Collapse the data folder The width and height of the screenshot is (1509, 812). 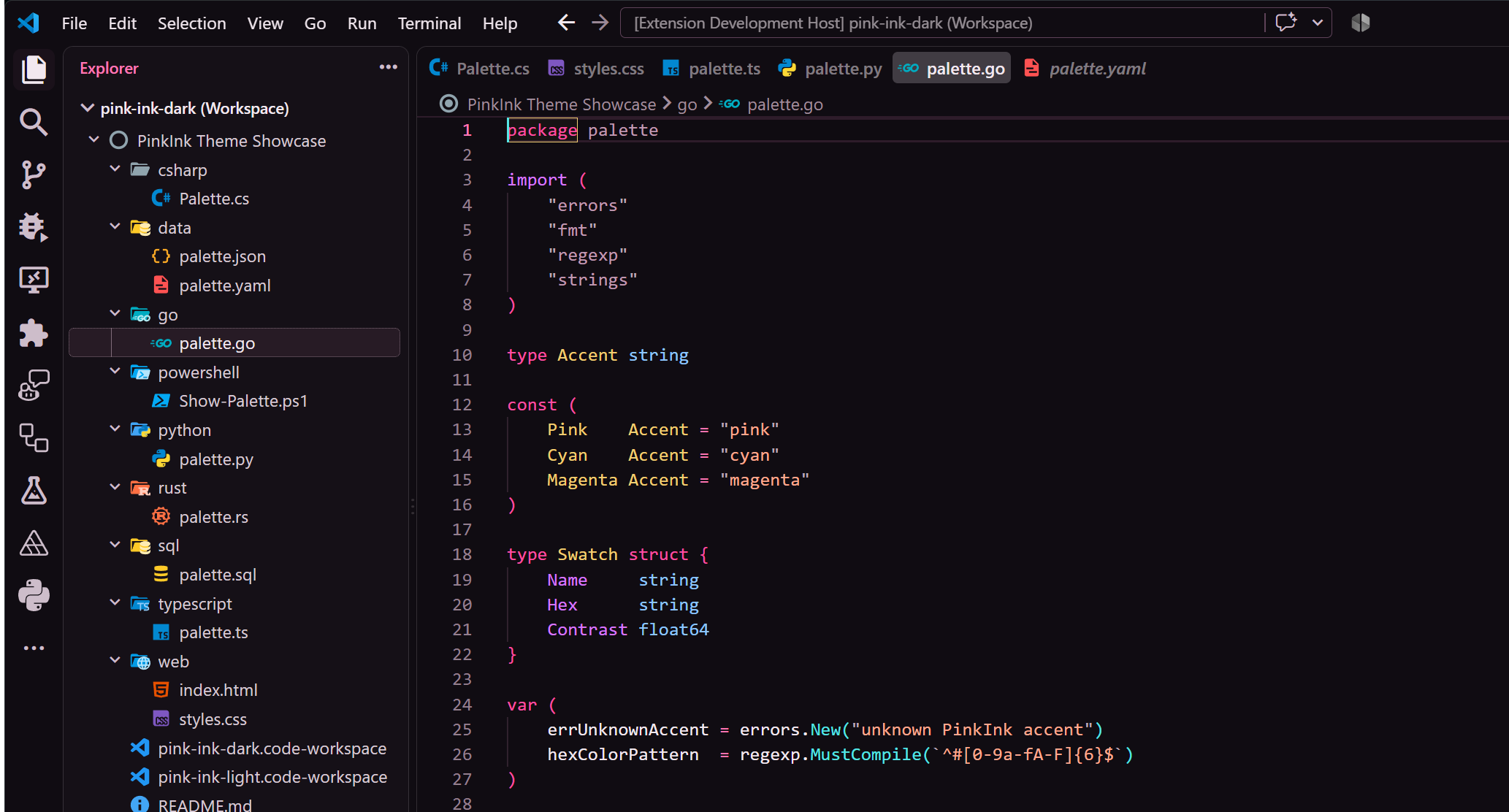click(115, 226)
